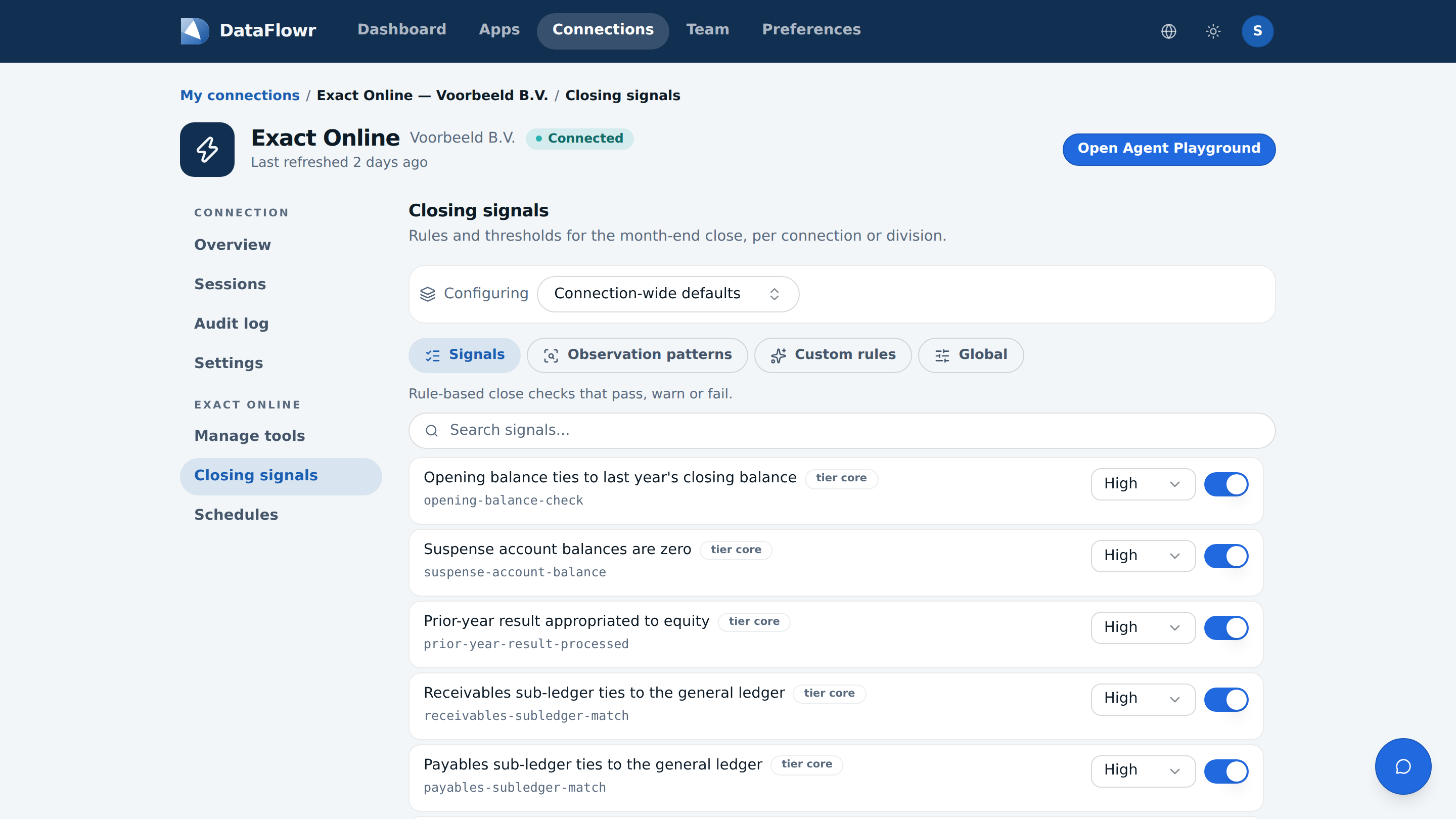Switch to the Global tab
Viewport: 1456px width, 819px height.
tap(971, 355)
